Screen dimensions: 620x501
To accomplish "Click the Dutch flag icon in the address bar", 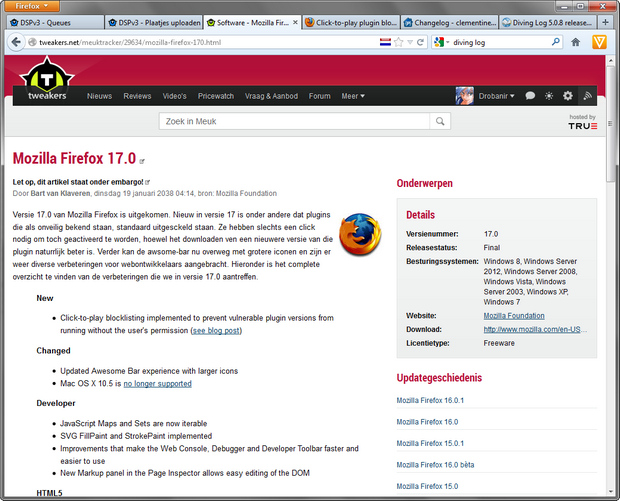I will (x=385, y=42).
